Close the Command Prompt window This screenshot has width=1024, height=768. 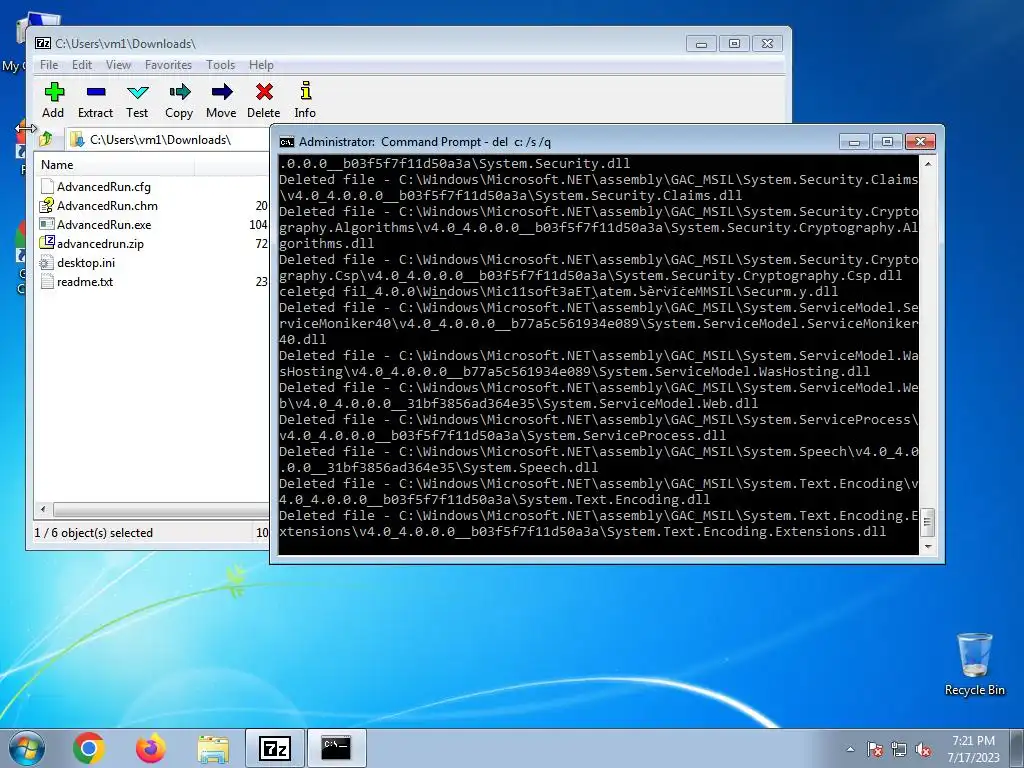tap(920, 141)
